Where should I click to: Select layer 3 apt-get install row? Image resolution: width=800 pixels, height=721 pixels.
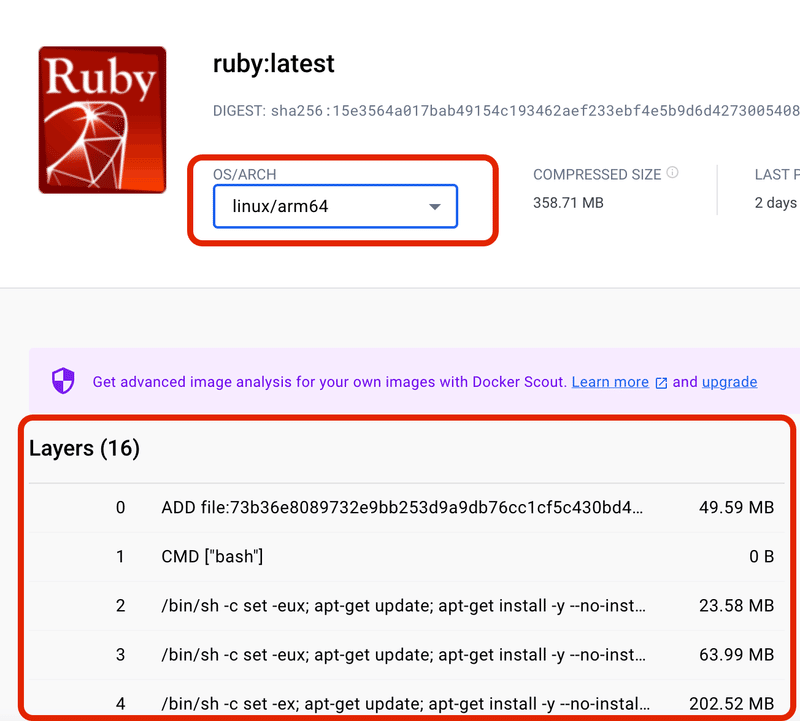400,654
